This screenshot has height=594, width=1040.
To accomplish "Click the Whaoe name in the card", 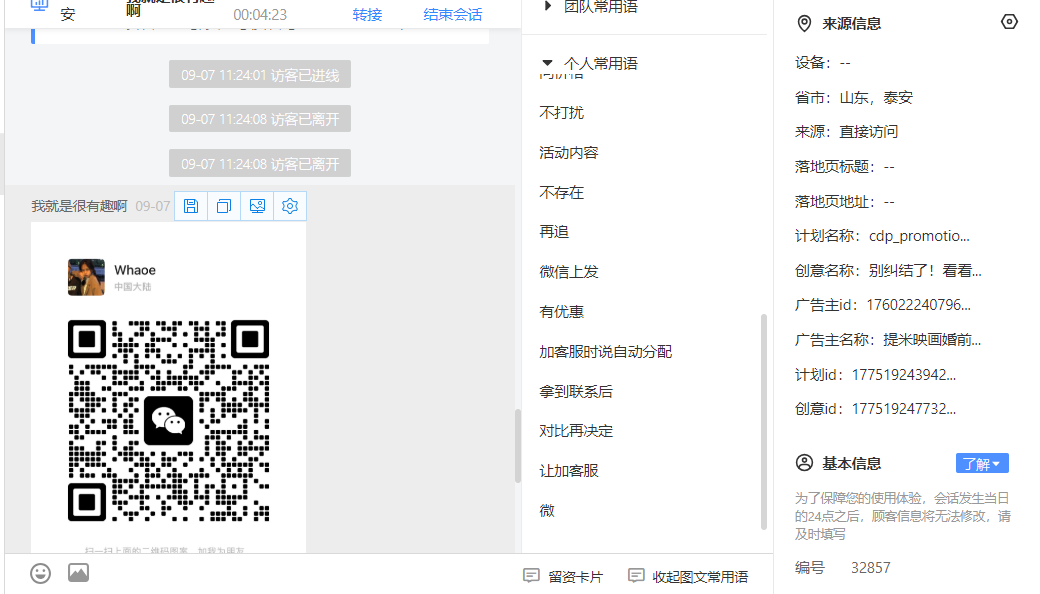I will (135, 270).
